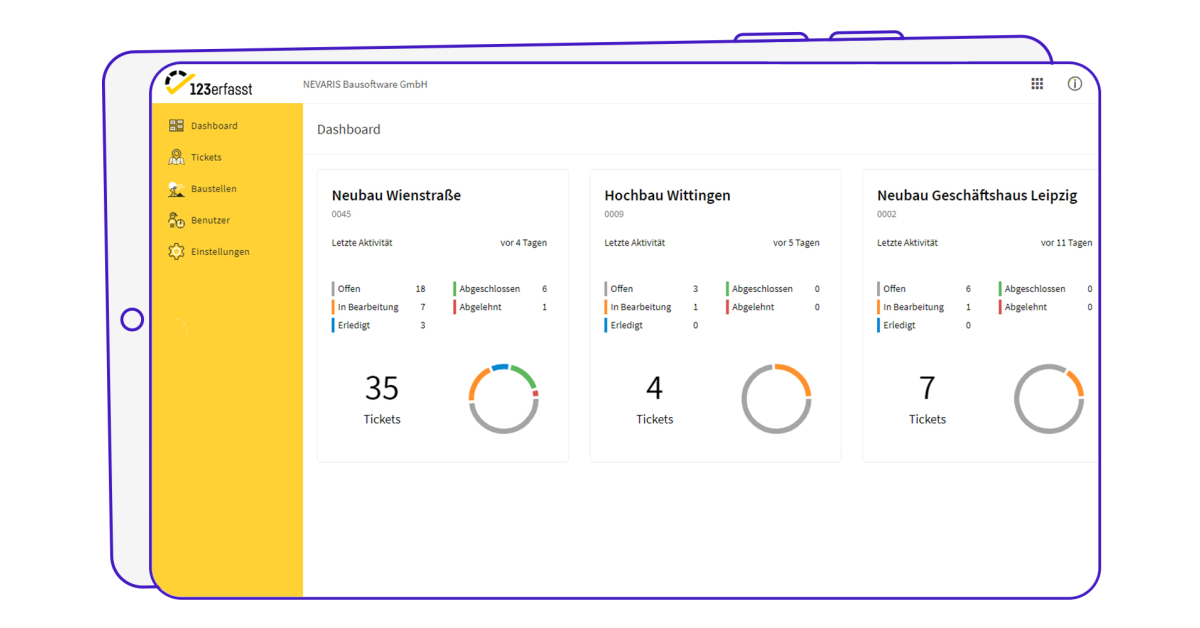
Task: Go to Baustellen in the sidebar
Action: click(x=213, y=189)
